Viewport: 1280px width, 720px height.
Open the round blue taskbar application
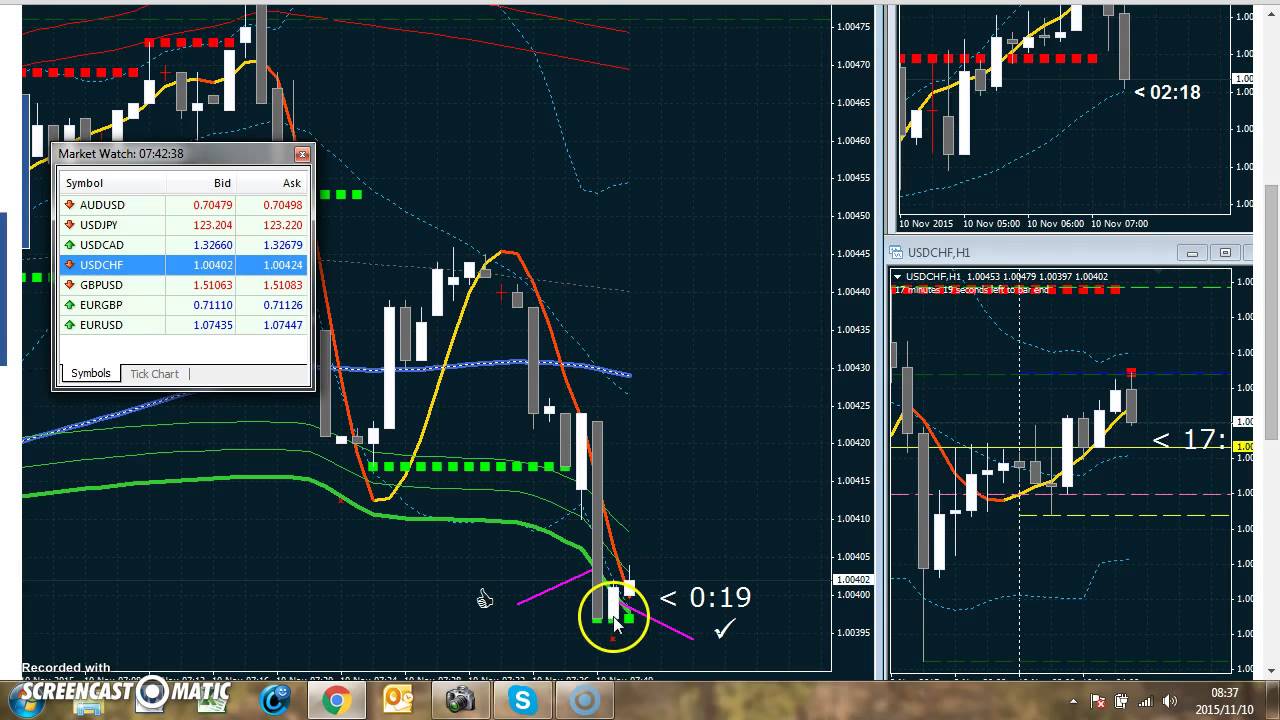coord(585,701)
